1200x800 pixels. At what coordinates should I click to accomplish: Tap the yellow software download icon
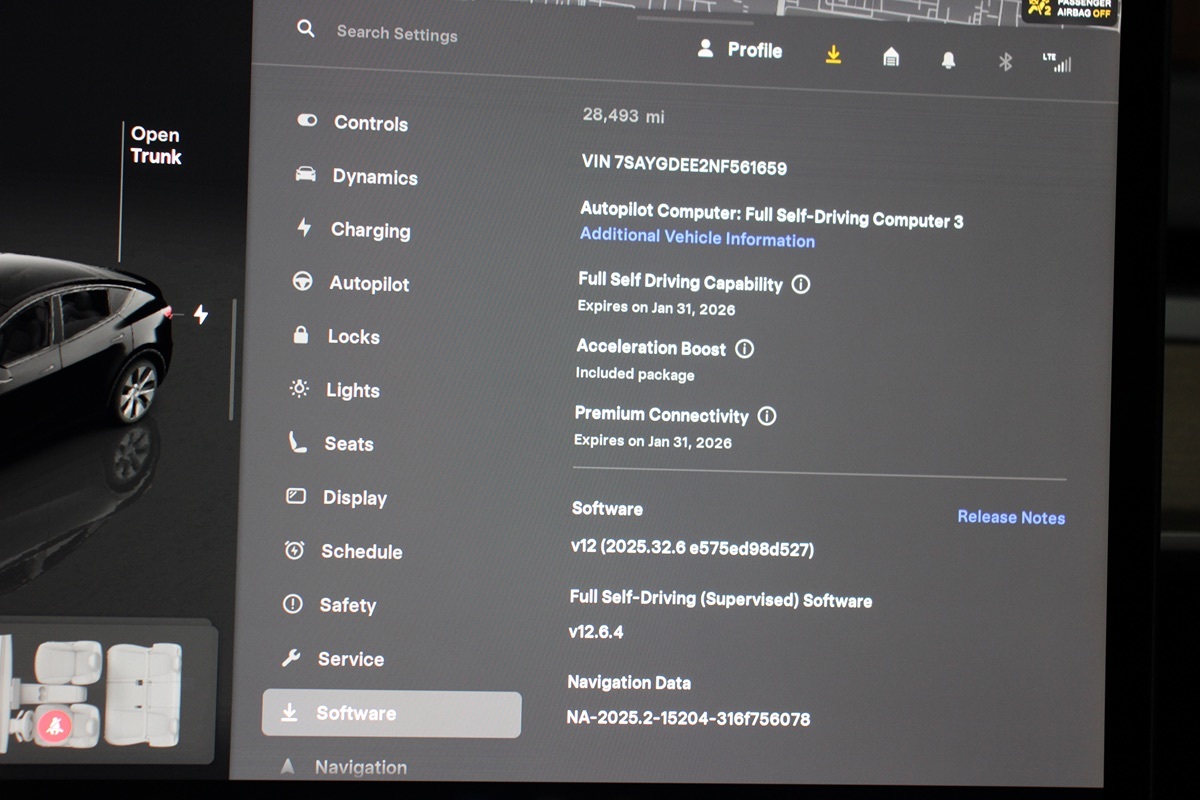point(833,56)
